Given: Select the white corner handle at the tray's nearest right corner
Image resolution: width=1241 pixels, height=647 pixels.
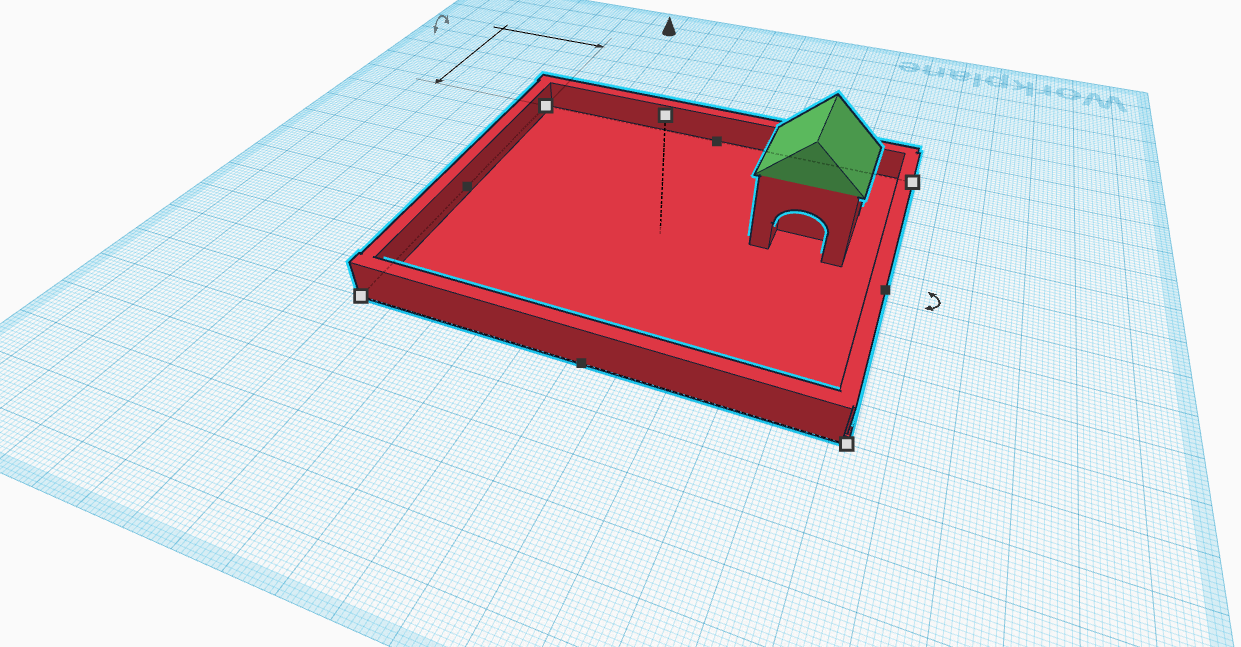Looking at the screenshot, I should point(846,443).
